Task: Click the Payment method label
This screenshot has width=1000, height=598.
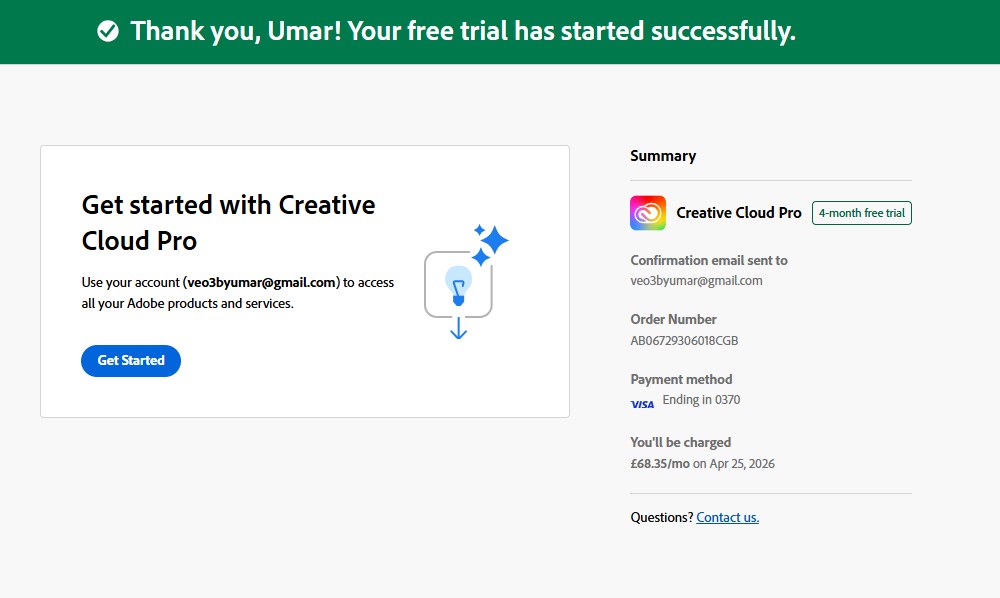Action: coord(681,379)
